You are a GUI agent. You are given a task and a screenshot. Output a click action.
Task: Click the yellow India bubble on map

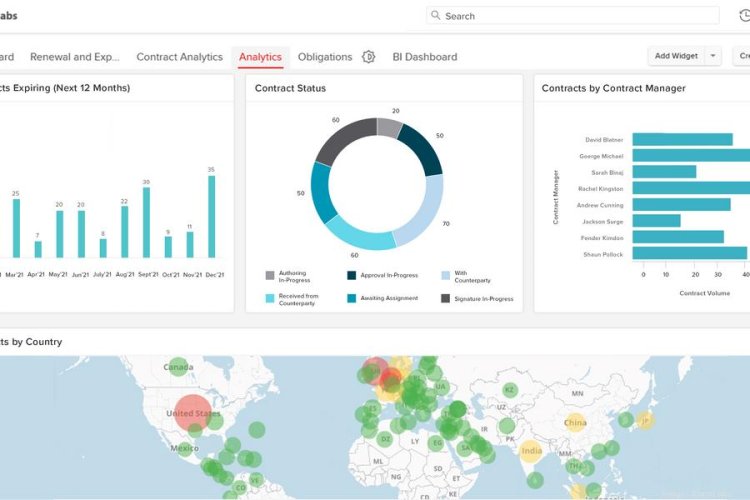(x=531, y=451)
